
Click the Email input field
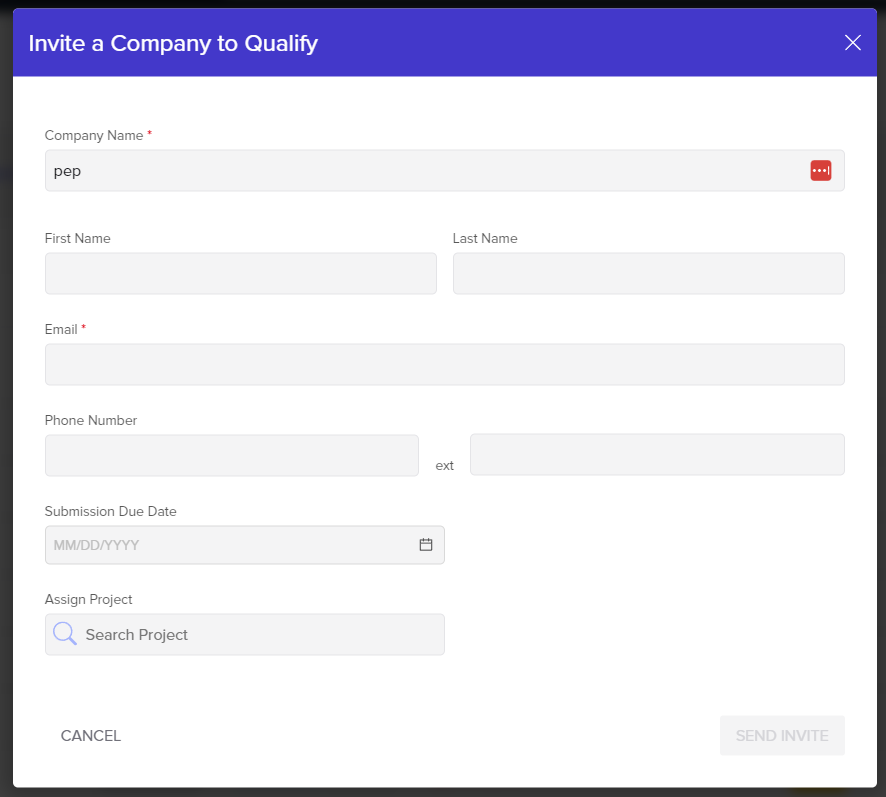444,364
